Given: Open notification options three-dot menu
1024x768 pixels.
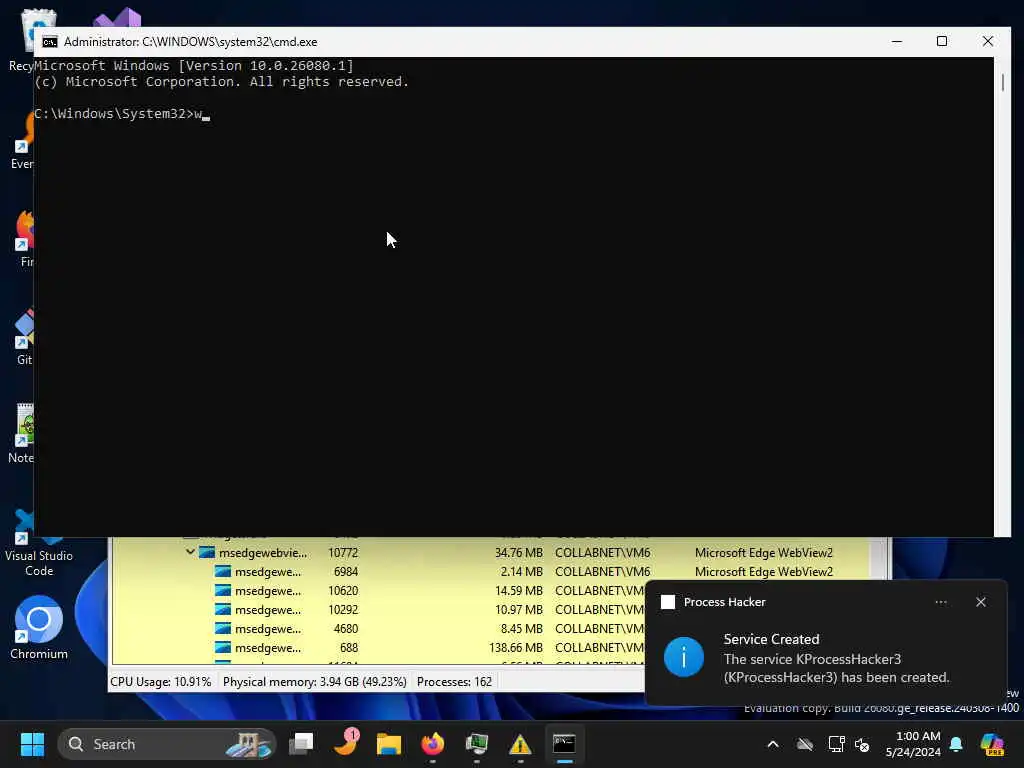Looking at the screenshot, I should click(940, 602).
